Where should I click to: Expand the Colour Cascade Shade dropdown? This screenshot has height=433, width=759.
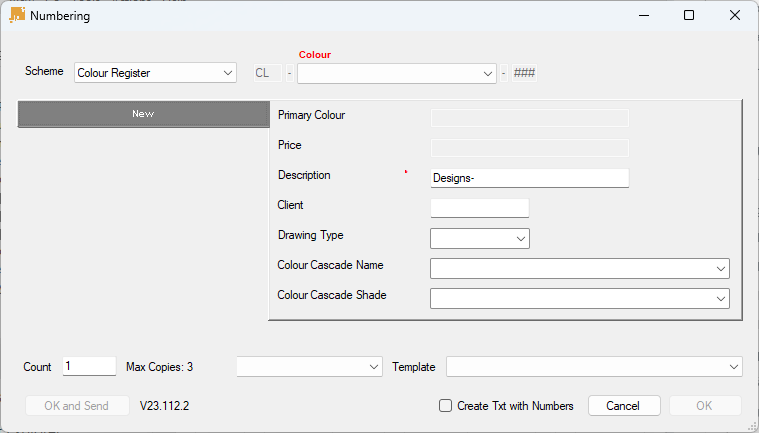(579, 299)
